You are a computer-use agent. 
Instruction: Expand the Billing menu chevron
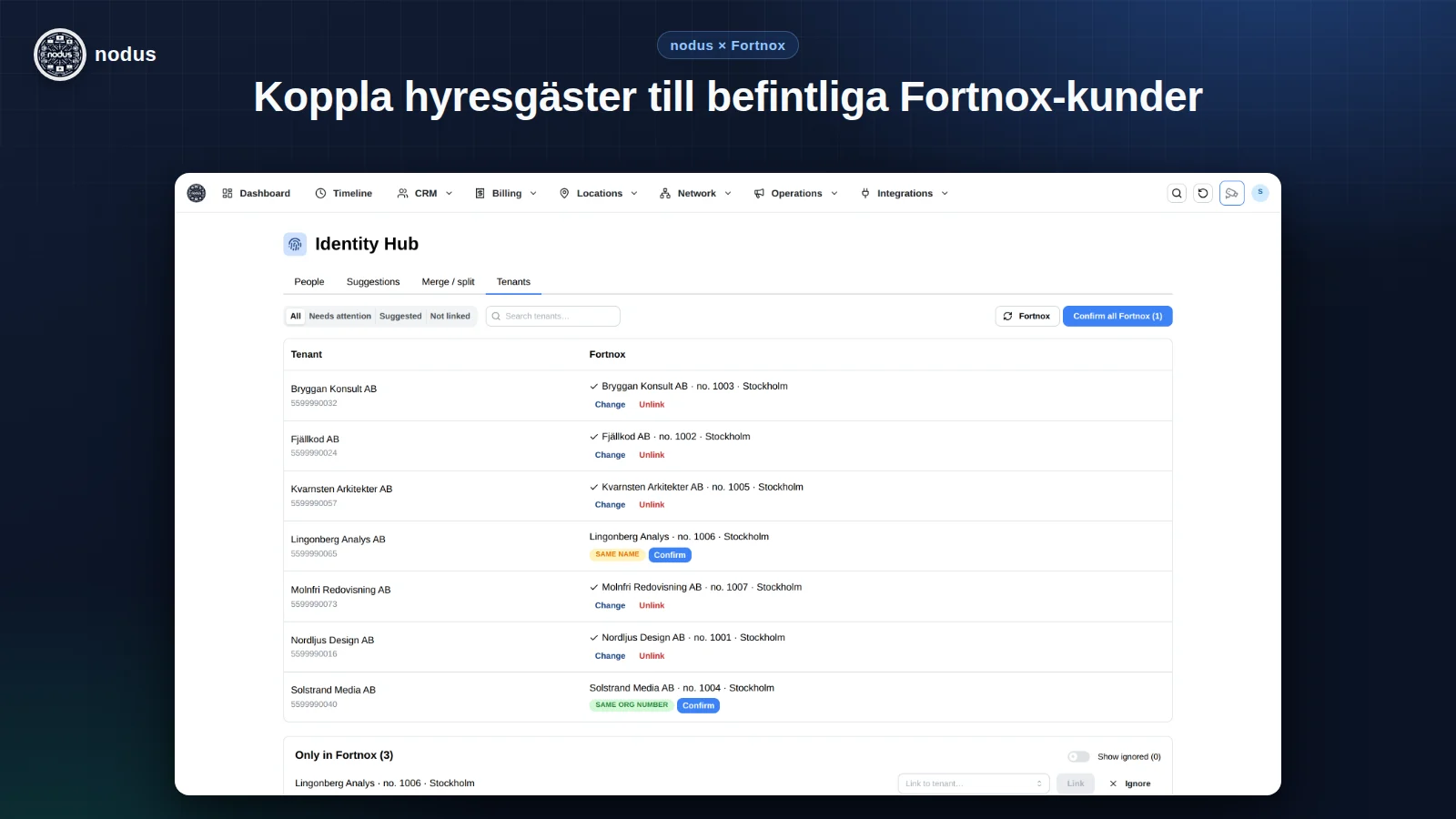pos(533,193)
